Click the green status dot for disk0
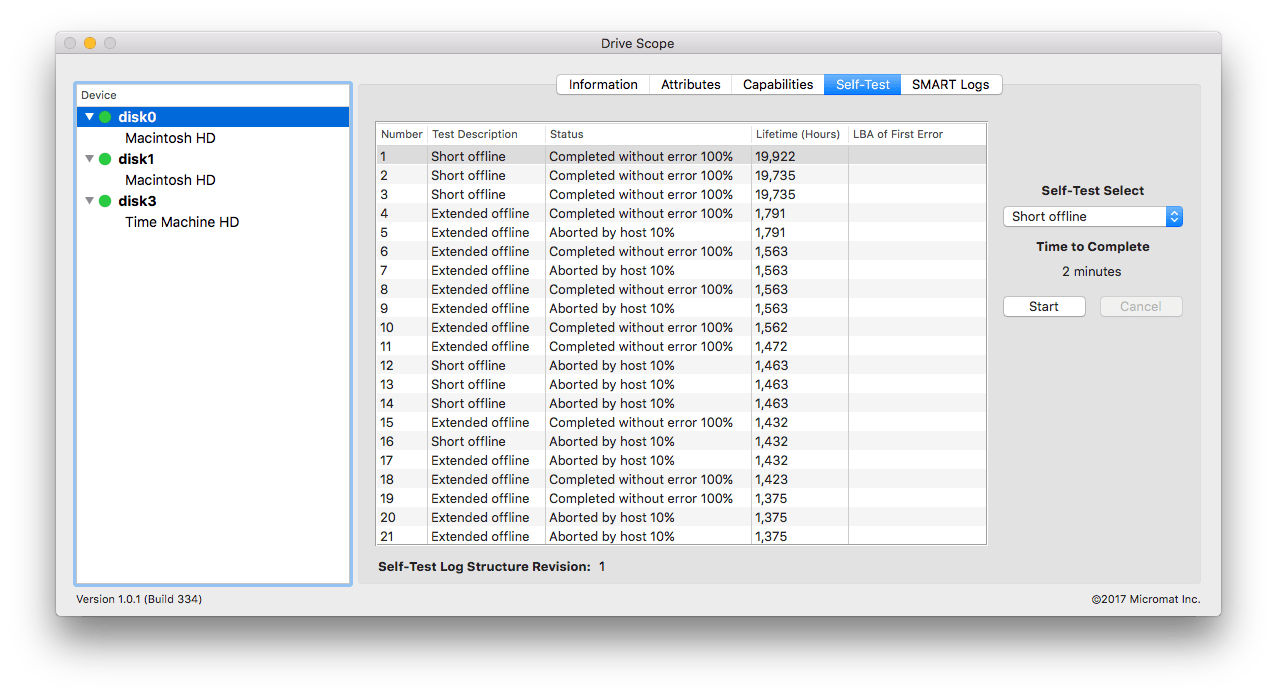Viewport: 1277px width, 696px height. (105, 117)
